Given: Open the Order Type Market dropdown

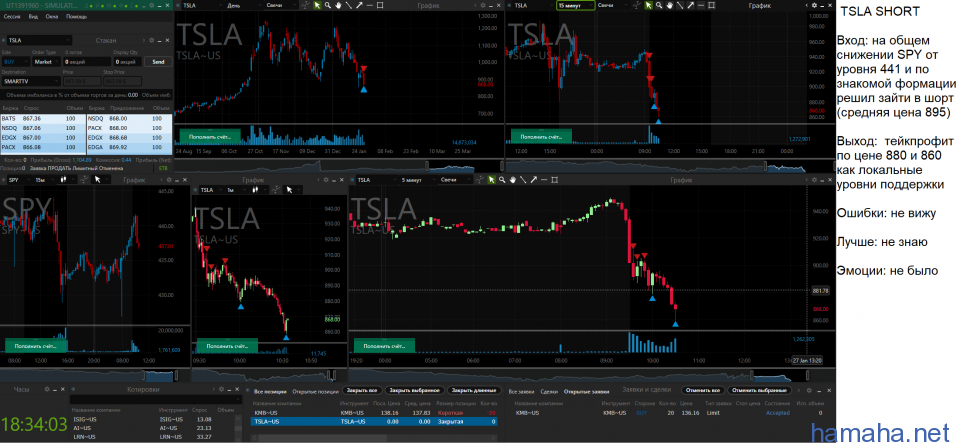Looking at the screenshot, I should coord(47,62).
